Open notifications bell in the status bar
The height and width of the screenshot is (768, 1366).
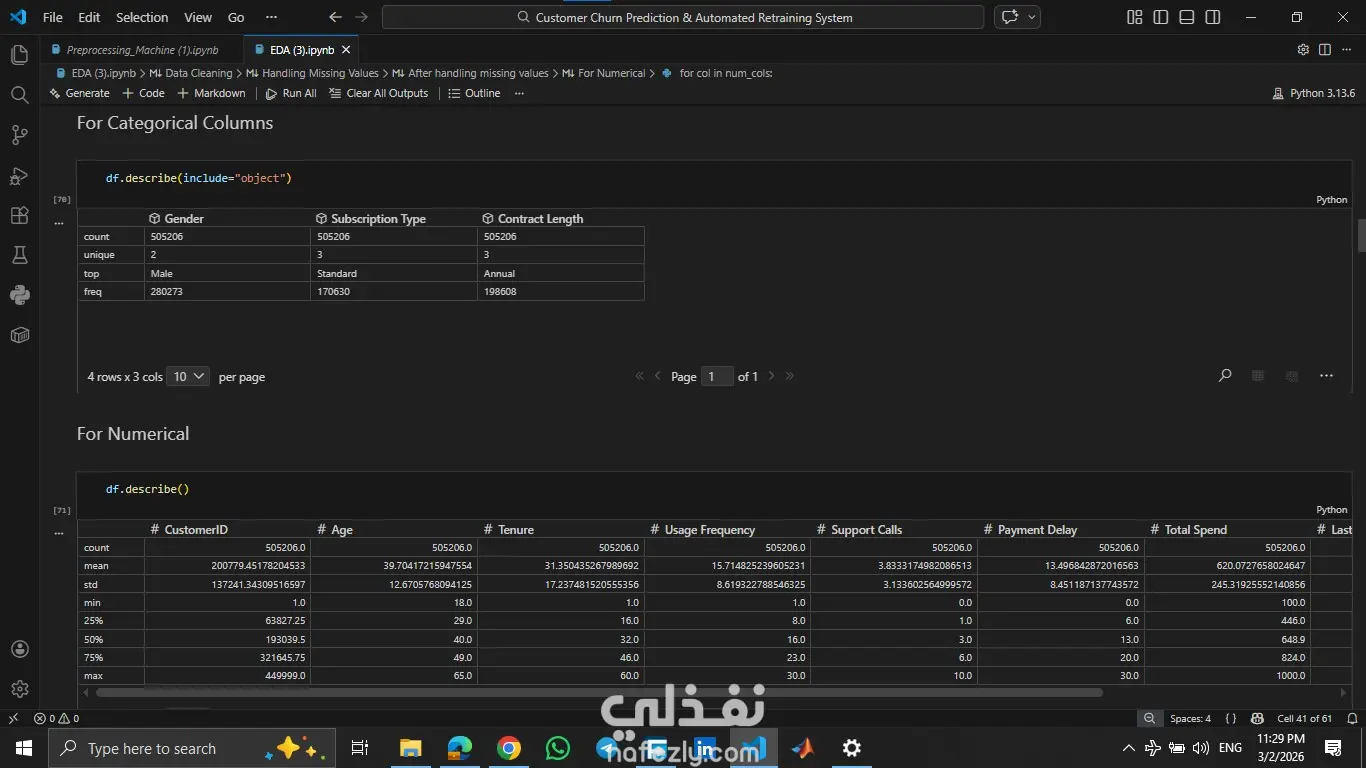click(x=1352, y=718)
